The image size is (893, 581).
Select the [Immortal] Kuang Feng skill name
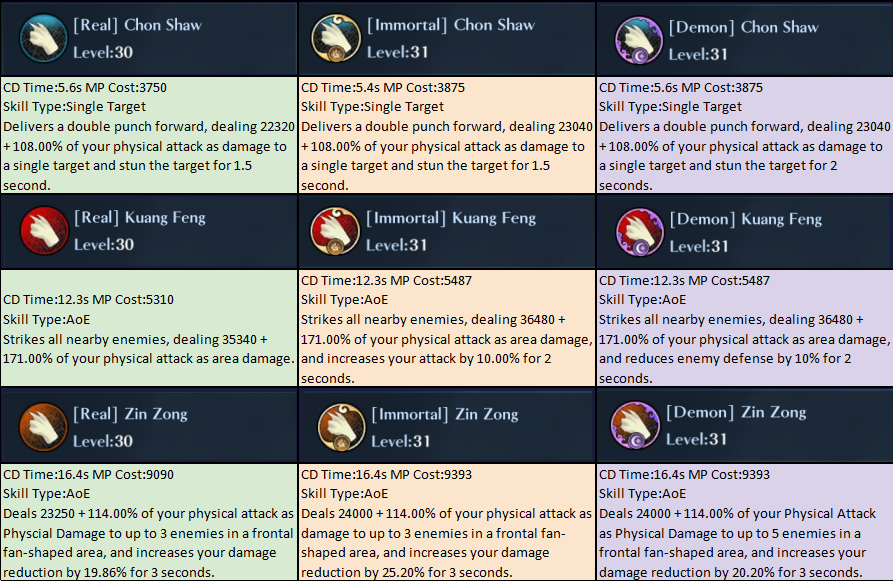(x=451, y=219)
